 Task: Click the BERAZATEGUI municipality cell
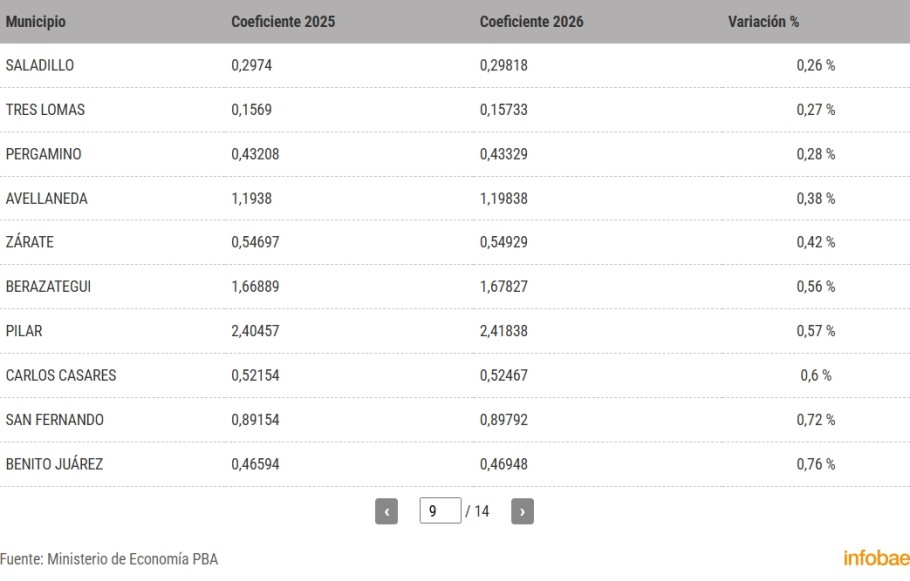(x=49, y=286)
